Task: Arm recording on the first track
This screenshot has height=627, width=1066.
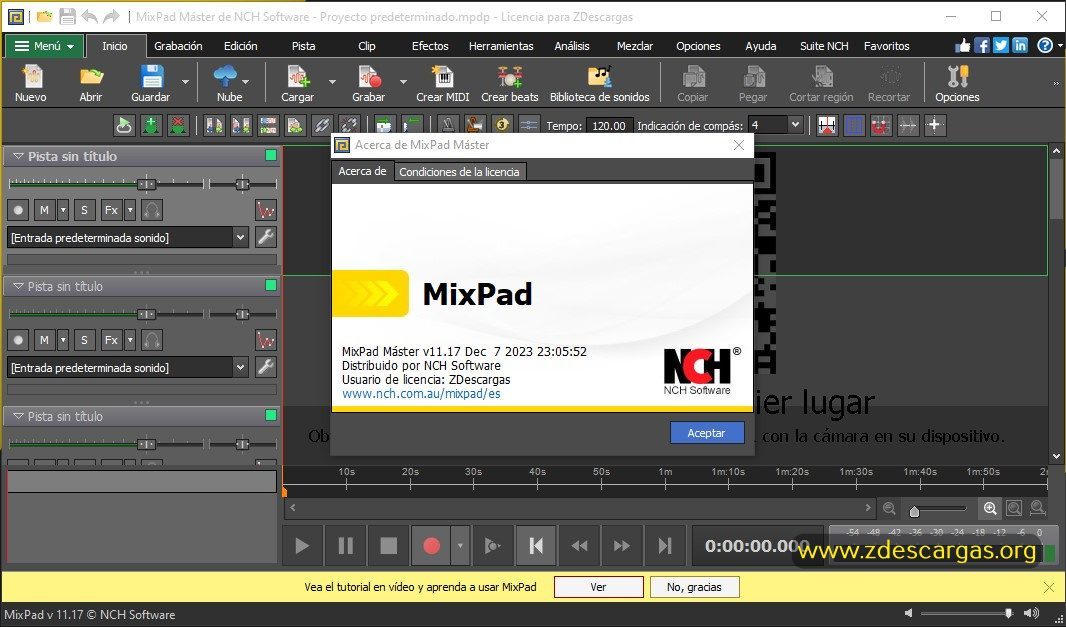Action: 18,210
